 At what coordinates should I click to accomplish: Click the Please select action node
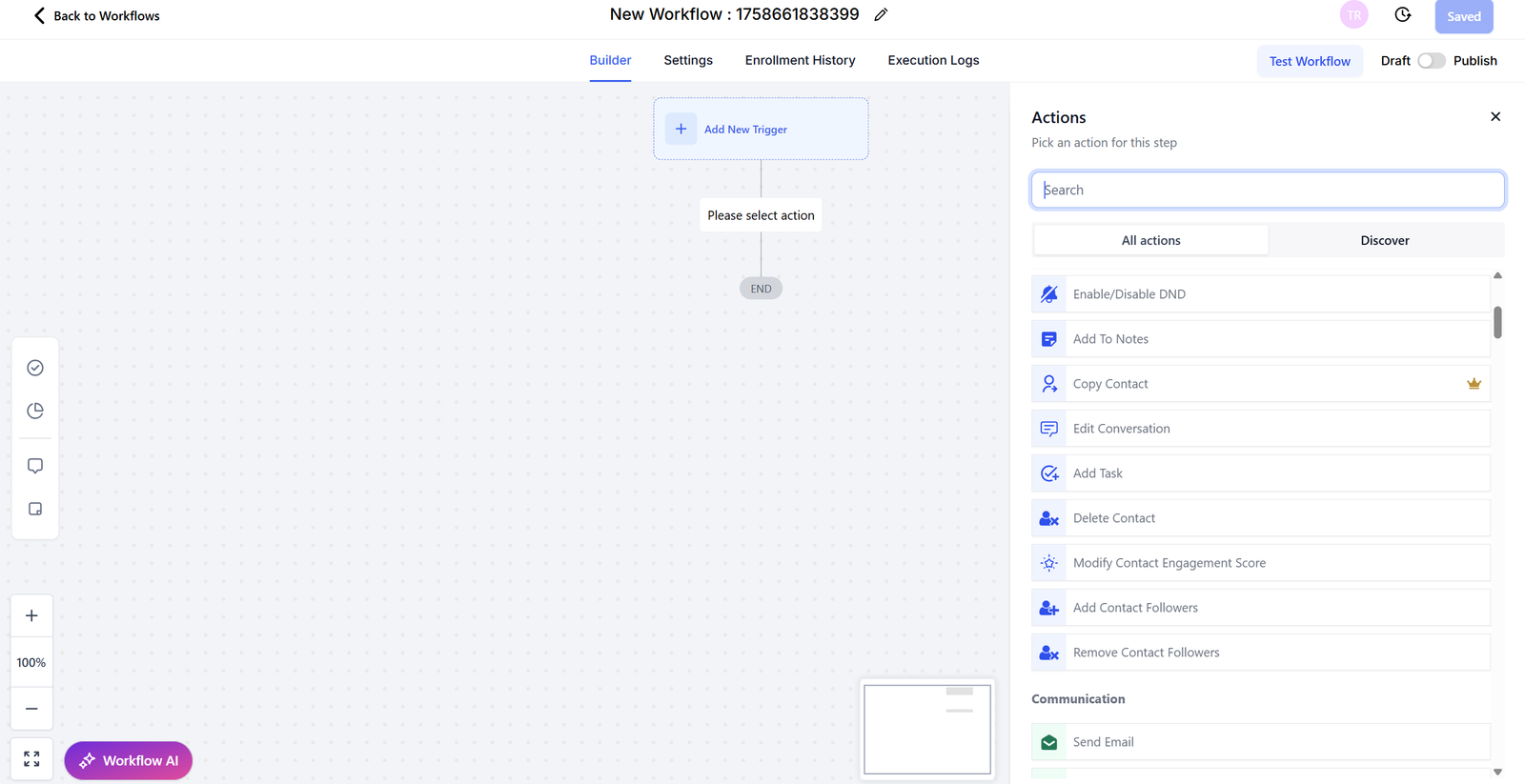(x=761, y=215)
